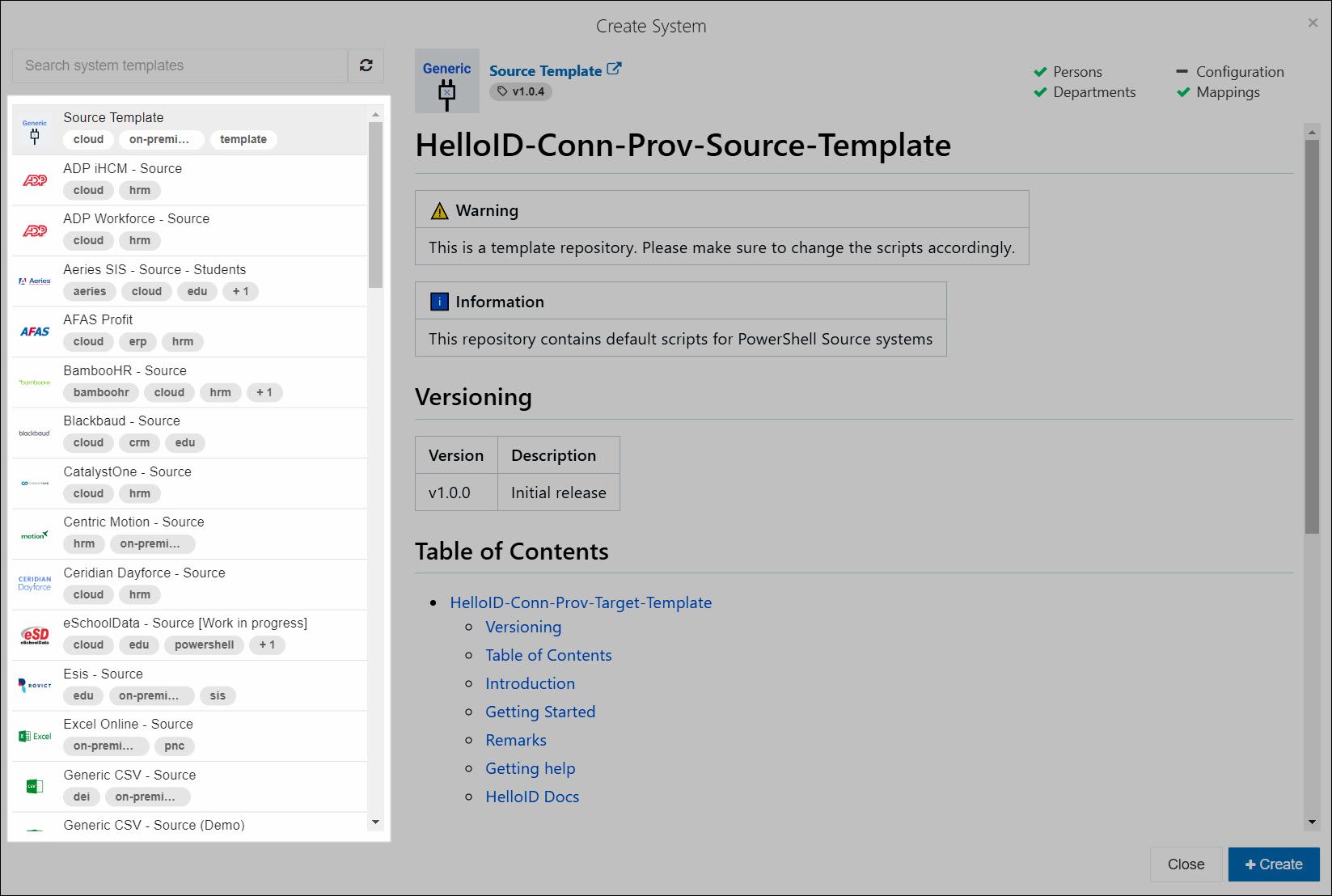The width and height of the screenshot is (1332, 896).
Task: Click the powershell tag on eSchoolData row
Action: pos(204,645)
